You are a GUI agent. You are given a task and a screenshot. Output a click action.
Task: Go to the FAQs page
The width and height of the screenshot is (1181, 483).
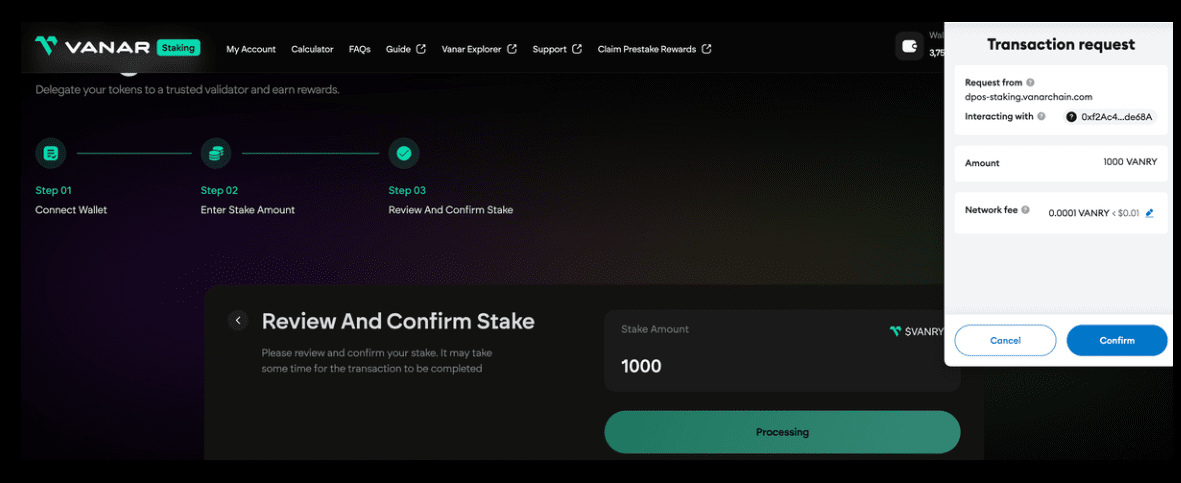click(360, 49)
